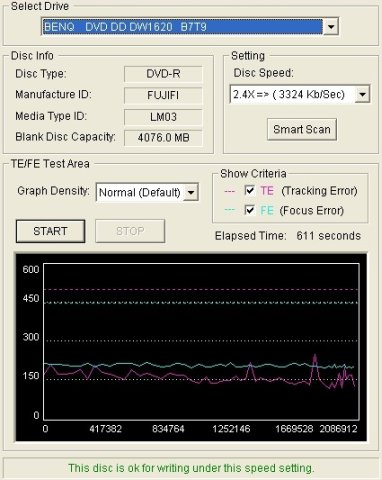The width and height of the screenshot is (382, 480).
Task: Expand the Disc Speed dropdown arrow
Action: click(362, 94)
